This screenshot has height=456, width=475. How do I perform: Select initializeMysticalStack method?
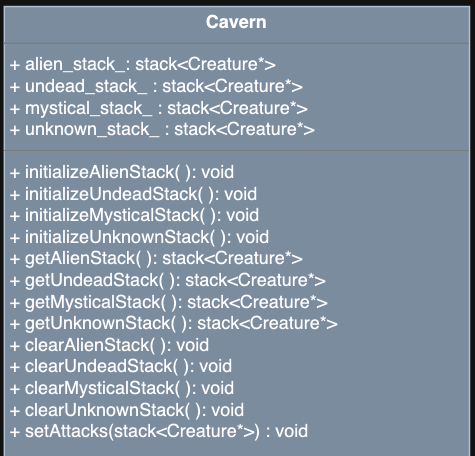[x=134, y=215]
